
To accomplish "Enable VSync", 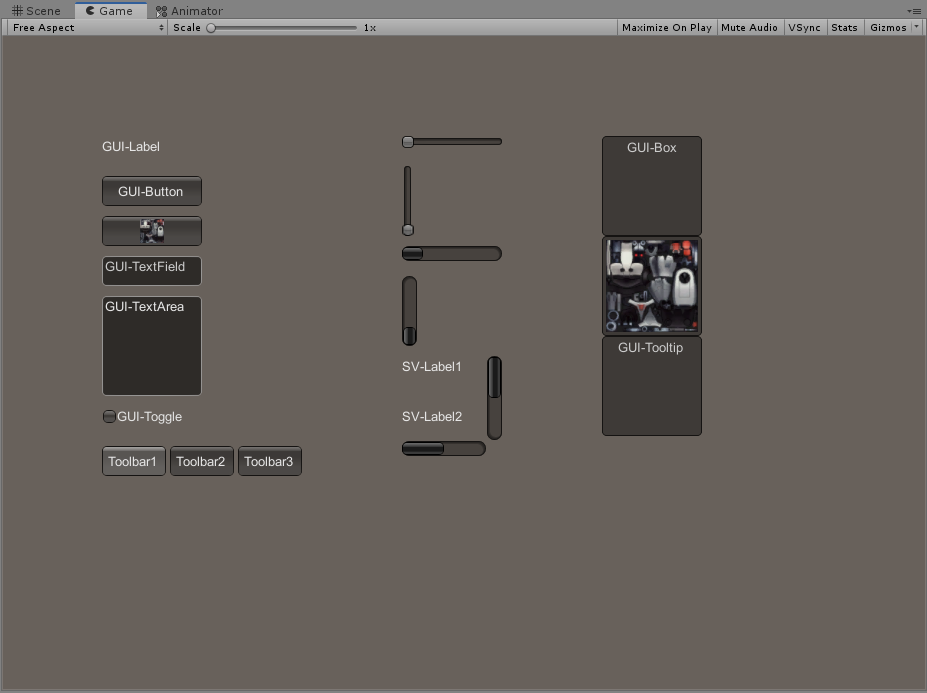I will tap(805, 27).
